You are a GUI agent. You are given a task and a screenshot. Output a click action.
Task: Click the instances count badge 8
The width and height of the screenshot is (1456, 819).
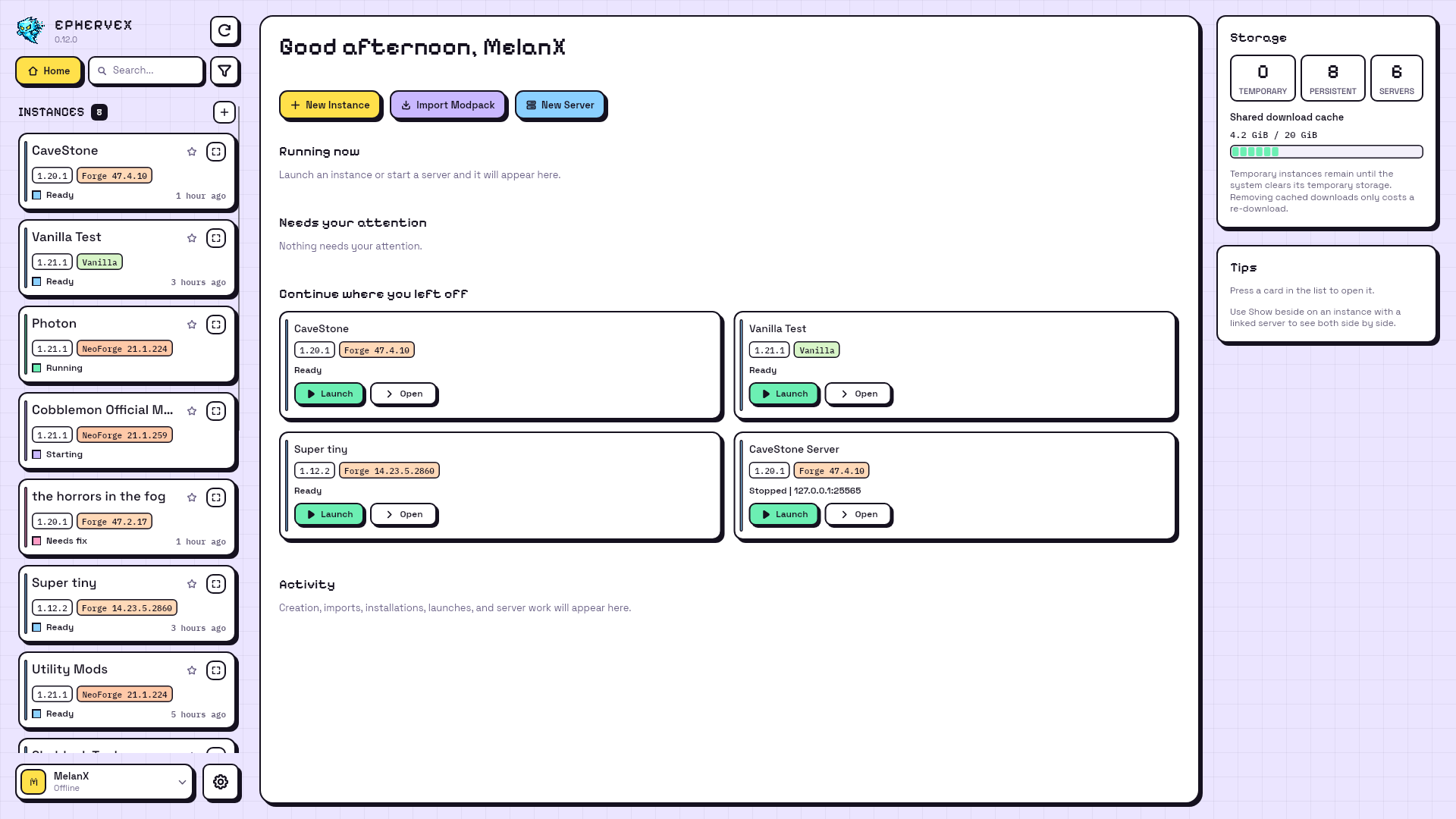[99, 112]
